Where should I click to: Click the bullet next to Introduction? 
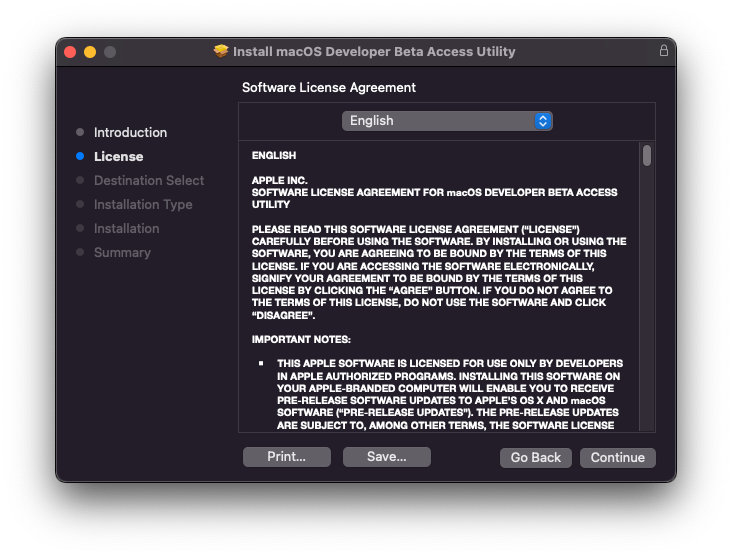(80, 132)
